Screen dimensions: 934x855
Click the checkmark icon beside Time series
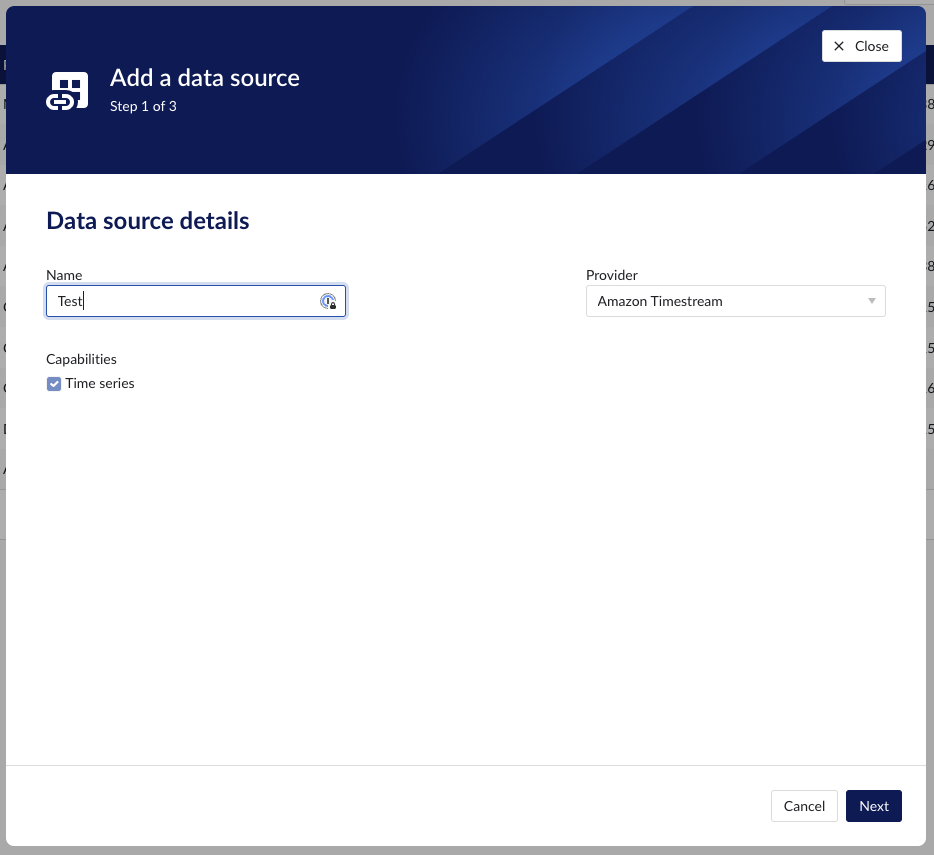tap(54, 384)
